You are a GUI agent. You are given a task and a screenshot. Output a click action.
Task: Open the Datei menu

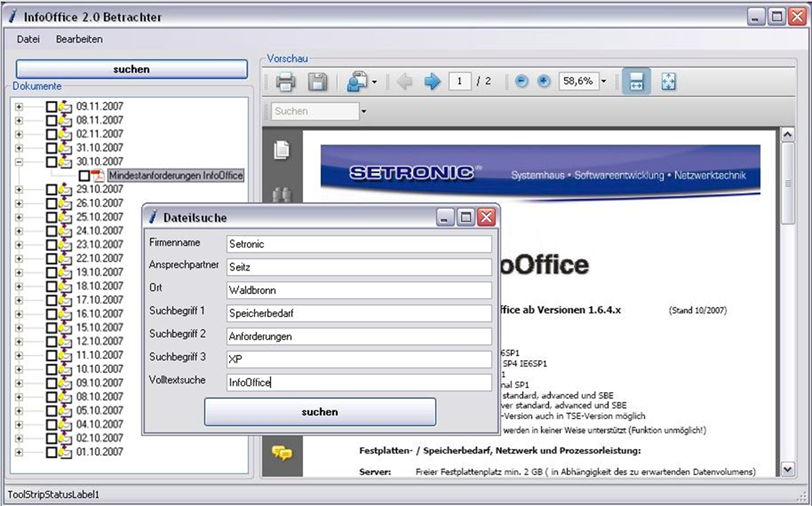(28, 39)
